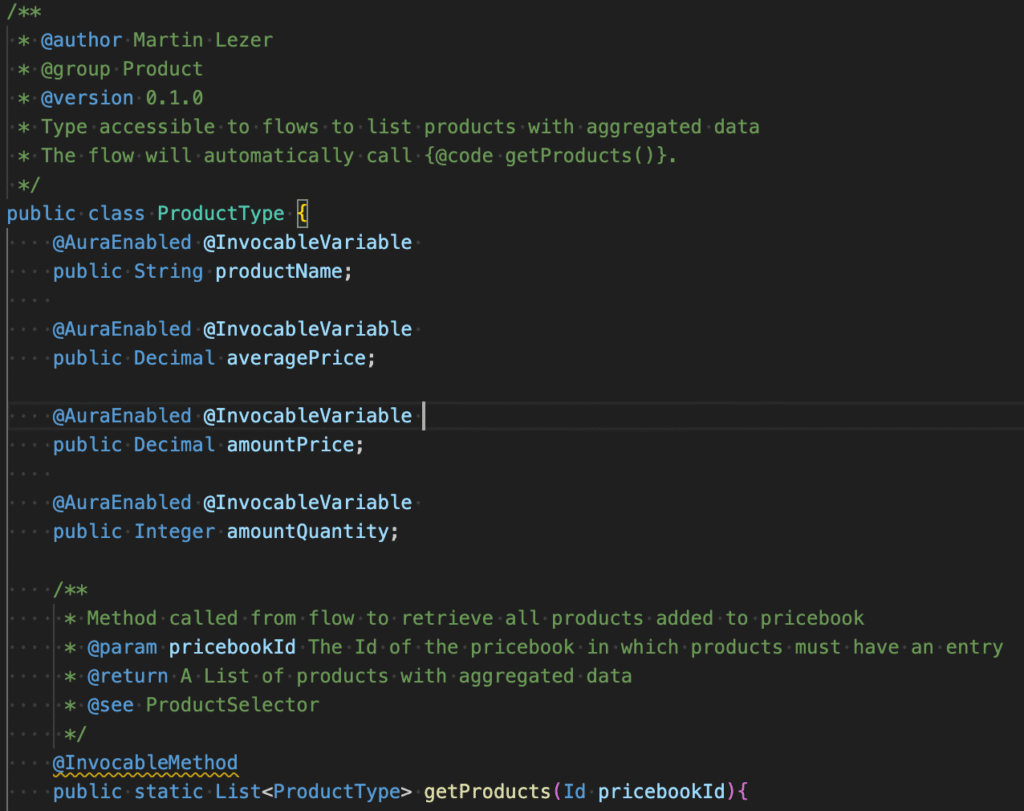Click the {@code getProducts()} reference in the comment
Image resolution: width=1024 pixels, height=811 pixels.
[544, 156]
